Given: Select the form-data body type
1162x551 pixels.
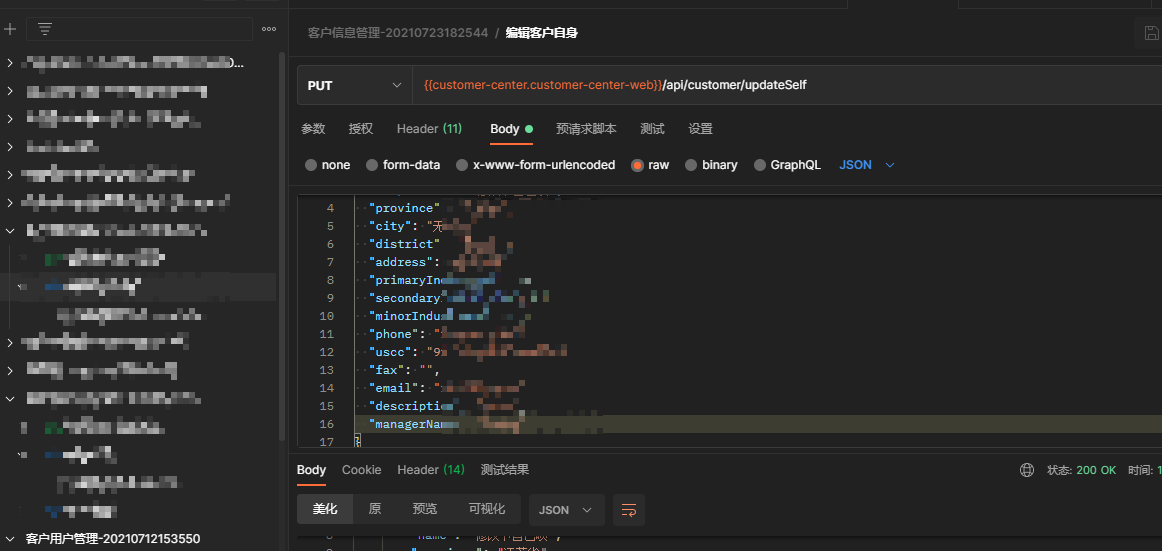Looking at the screenshot, I should 403,165.
